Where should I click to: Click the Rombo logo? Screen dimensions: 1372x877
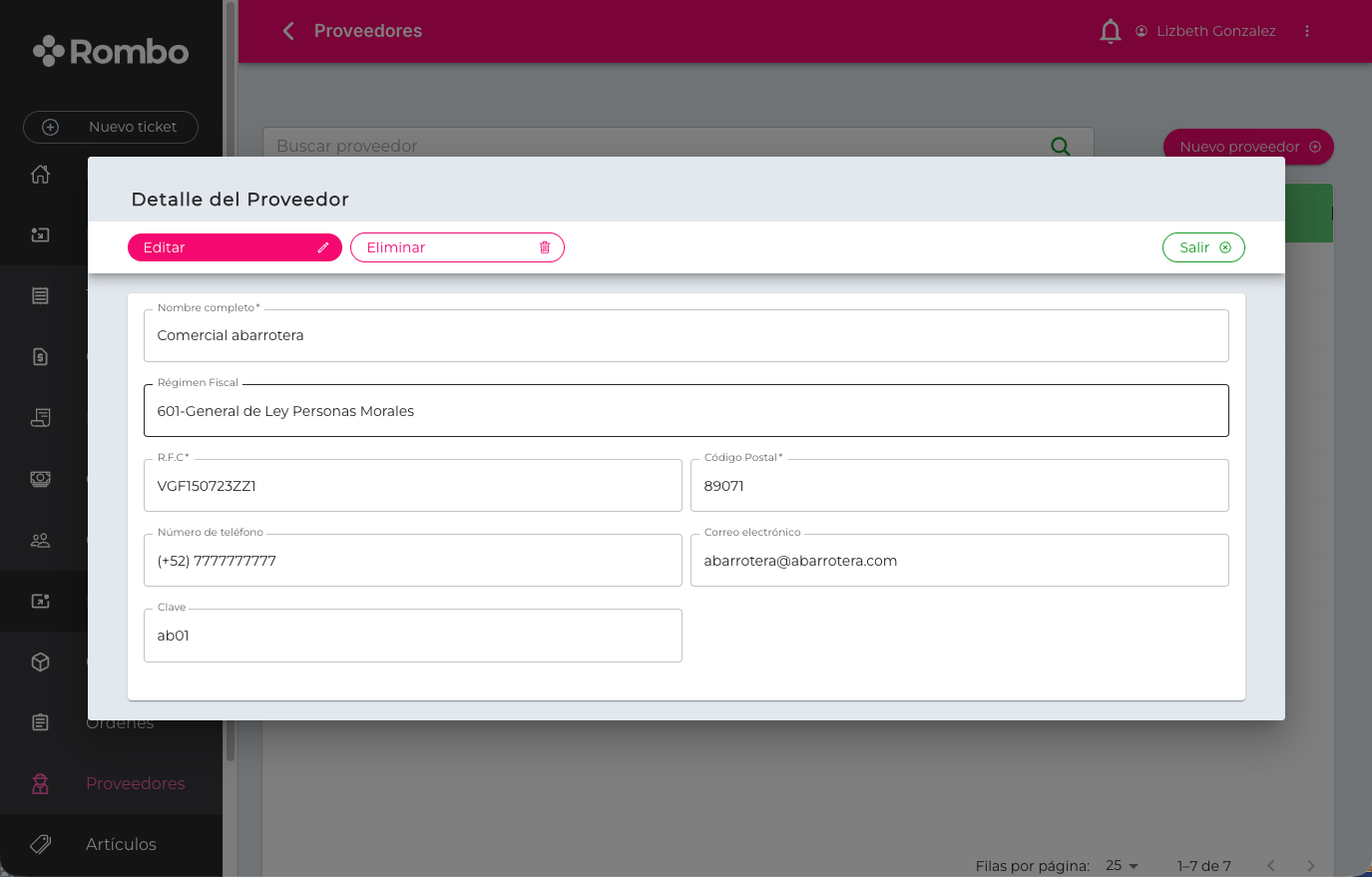(x=111, y=52)
